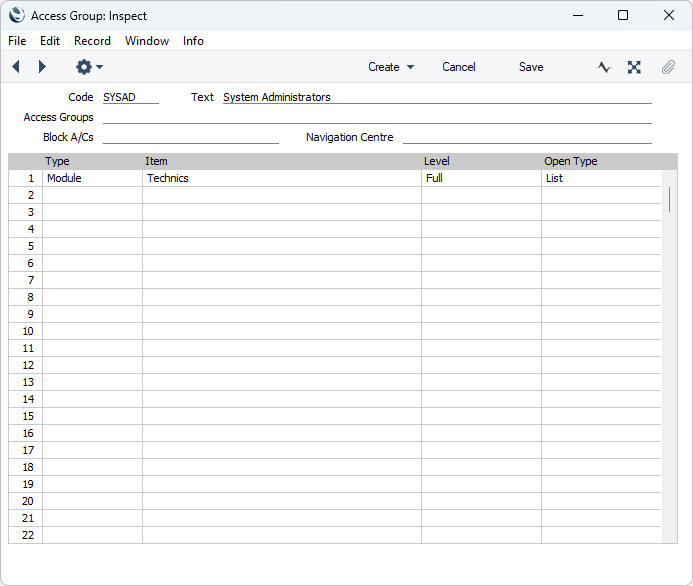Select the Full level cell
Viewport: 693px width, 586px height.
[x=481, y=178]
